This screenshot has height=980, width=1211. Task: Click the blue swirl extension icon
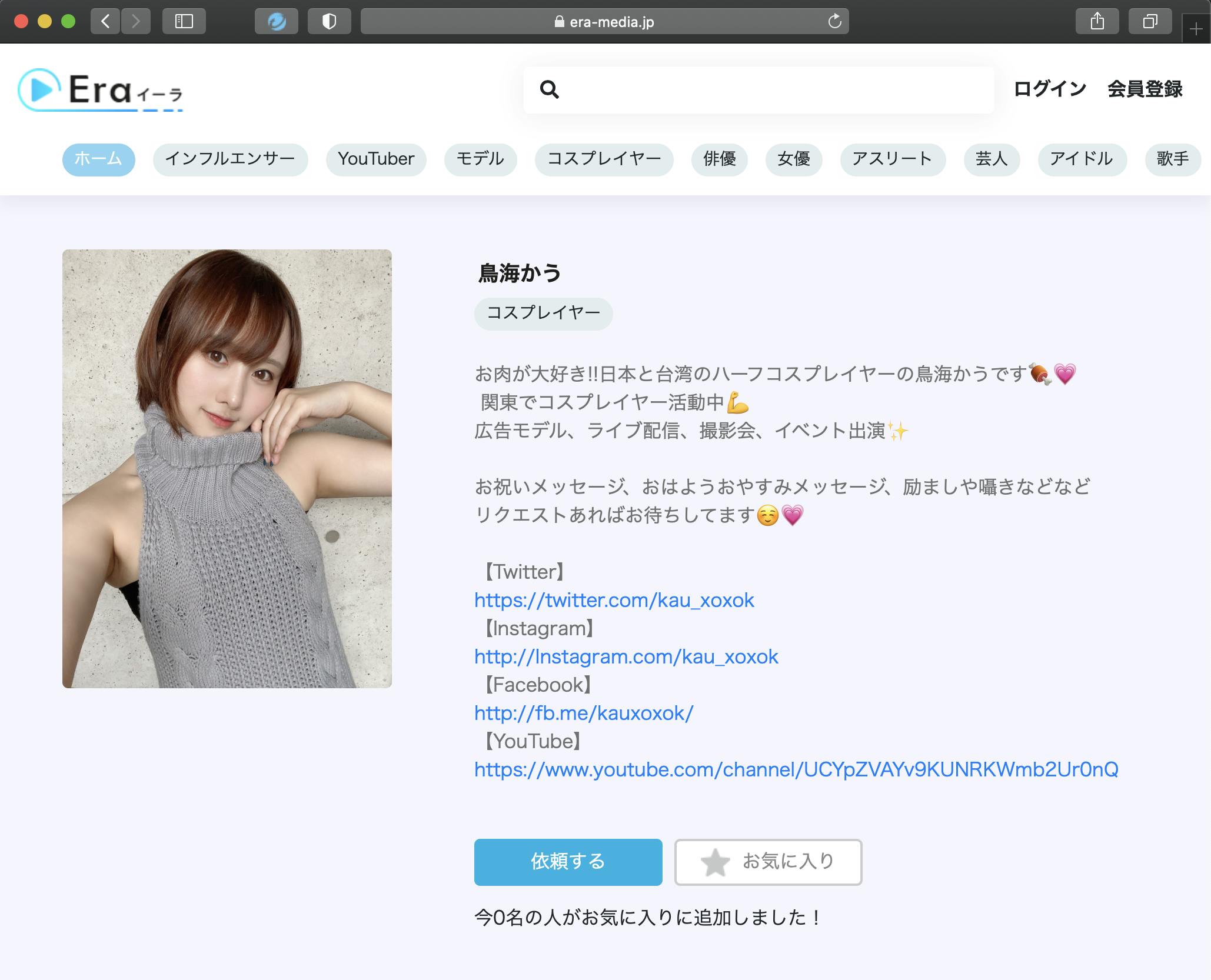click(276, 22)
